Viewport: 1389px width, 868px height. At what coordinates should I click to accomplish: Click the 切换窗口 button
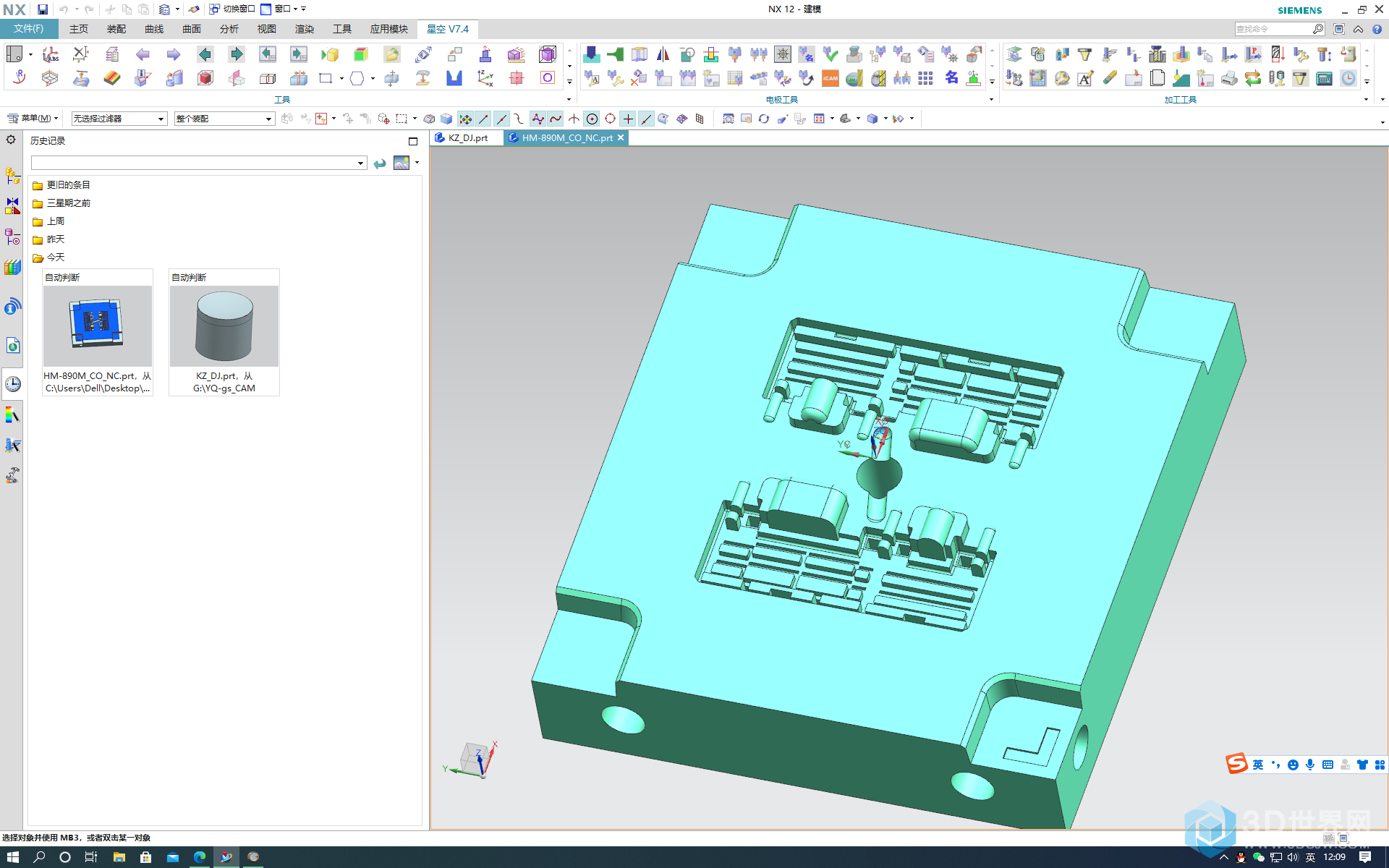[232, 9]
